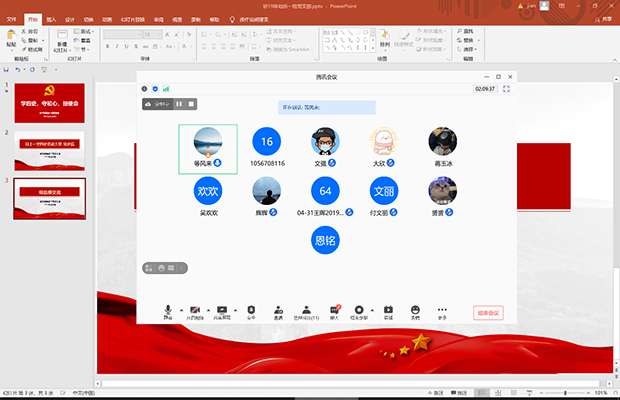Click the emoji reactions icon

[x=415, y=311]
